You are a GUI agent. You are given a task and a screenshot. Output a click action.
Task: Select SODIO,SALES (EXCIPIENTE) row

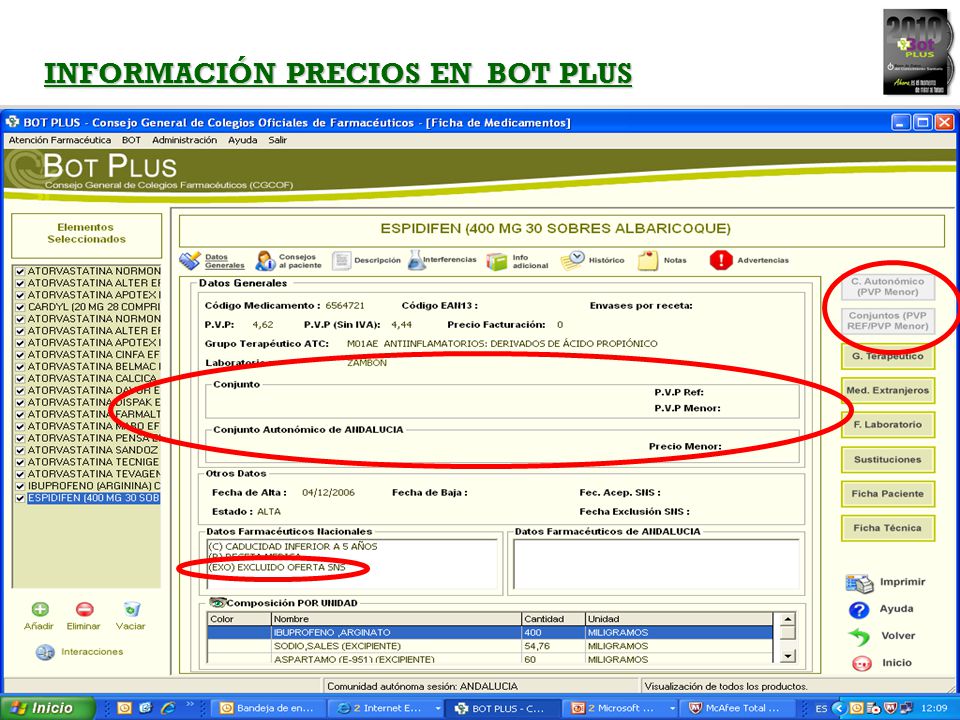click(x=490, y=646)
